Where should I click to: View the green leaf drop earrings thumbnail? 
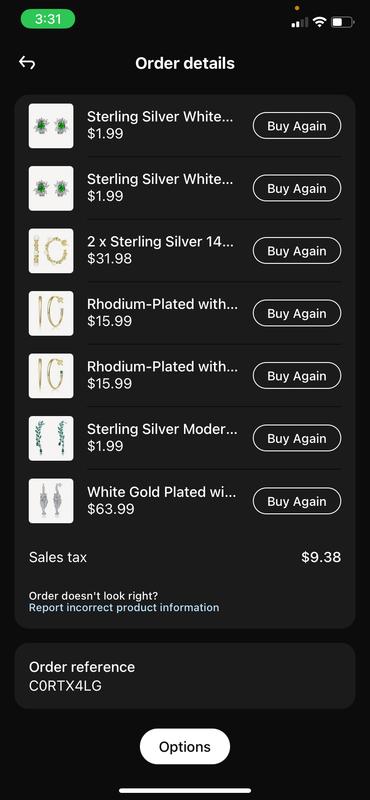(x=51, y=438)
